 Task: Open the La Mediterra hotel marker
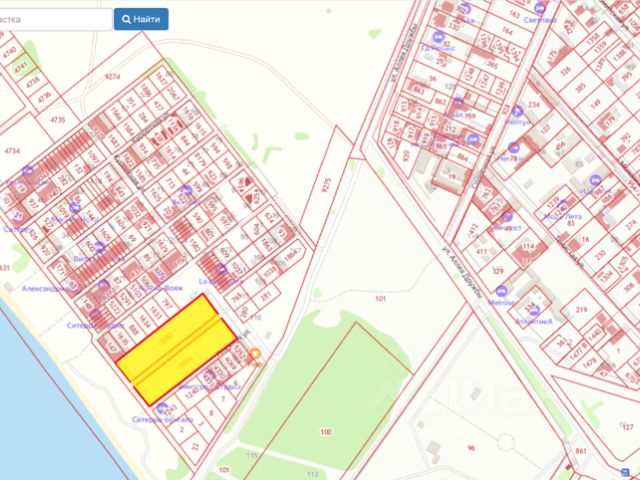221,269
